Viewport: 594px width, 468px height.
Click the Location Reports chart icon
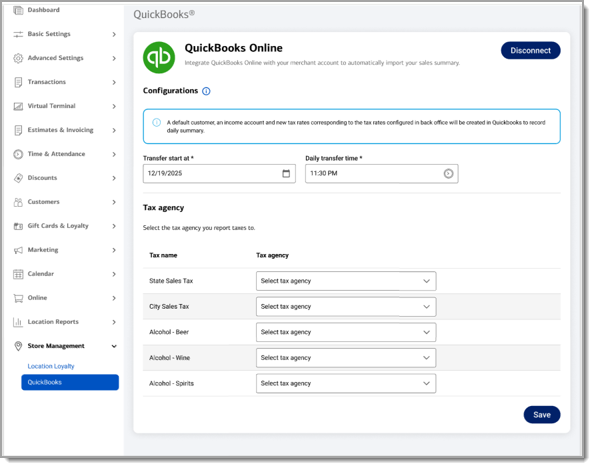click(18, 322)
